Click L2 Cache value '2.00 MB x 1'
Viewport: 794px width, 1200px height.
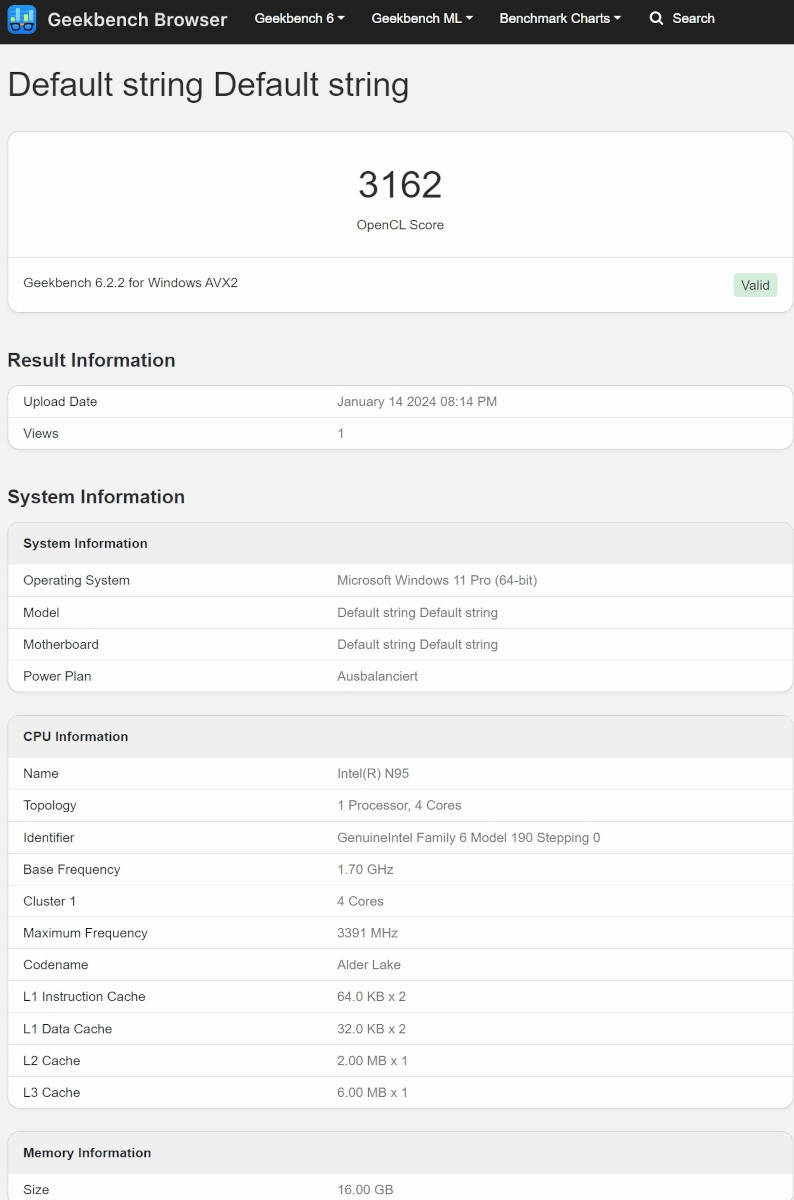coord(372,1061)
